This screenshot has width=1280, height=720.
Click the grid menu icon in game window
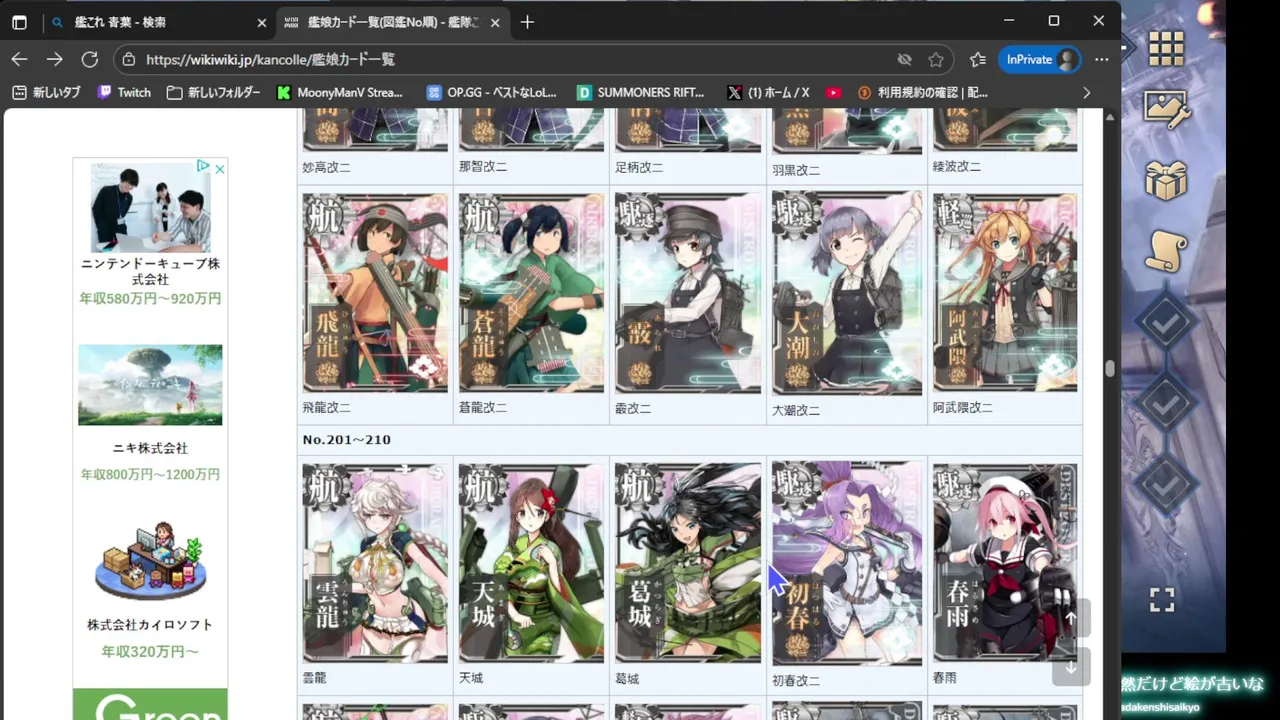coord(1166,47)
